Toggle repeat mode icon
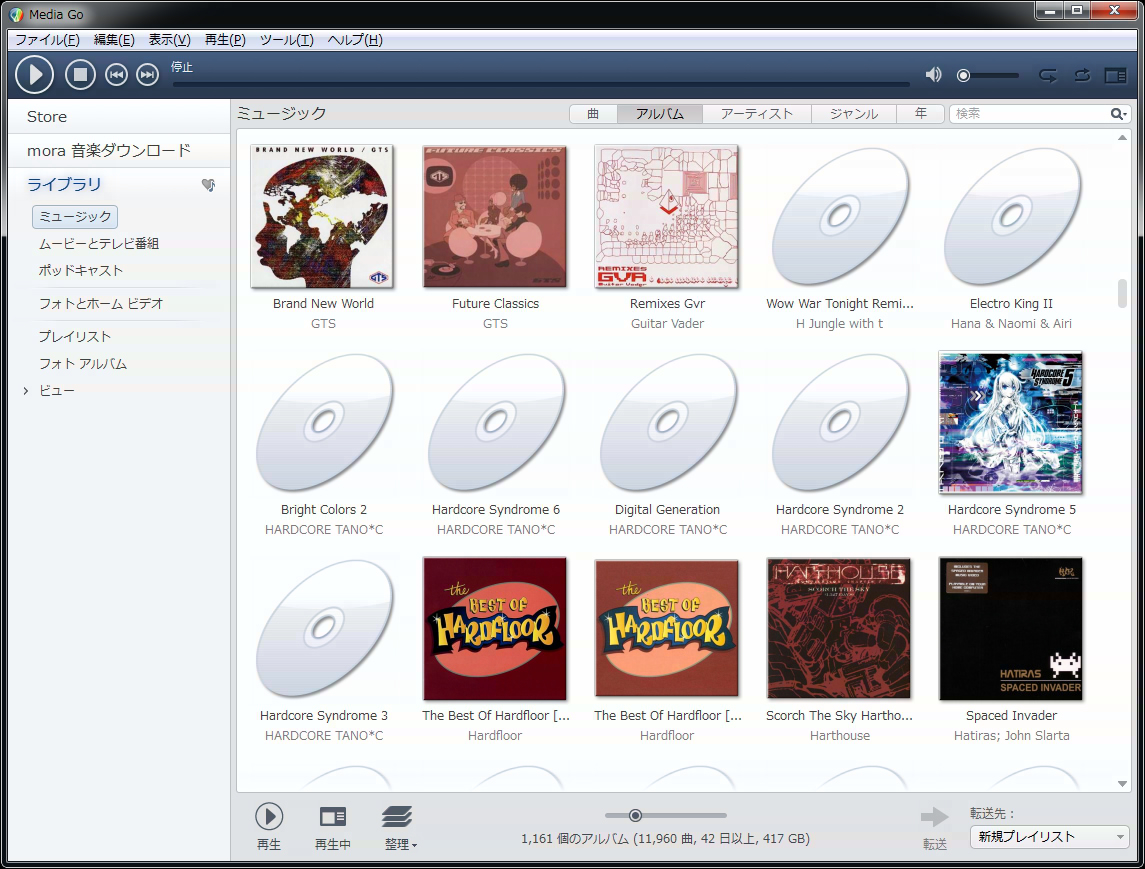Screen dimensions: 1145x869 pos(1048,75)
